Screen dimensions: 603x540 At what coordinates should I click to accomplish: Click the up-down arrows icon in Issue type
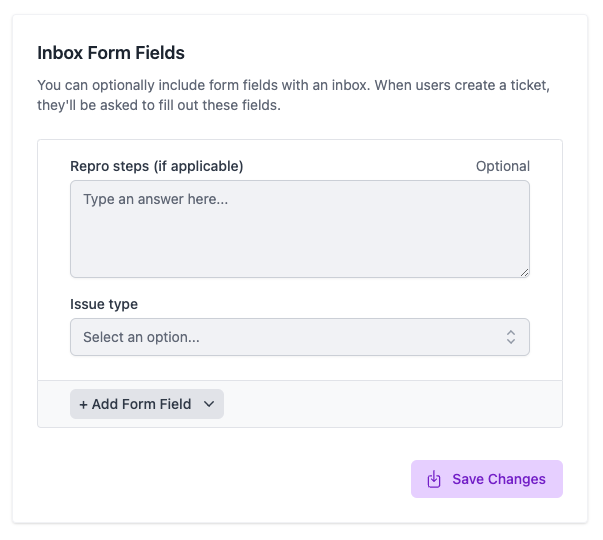pos(511,337)
